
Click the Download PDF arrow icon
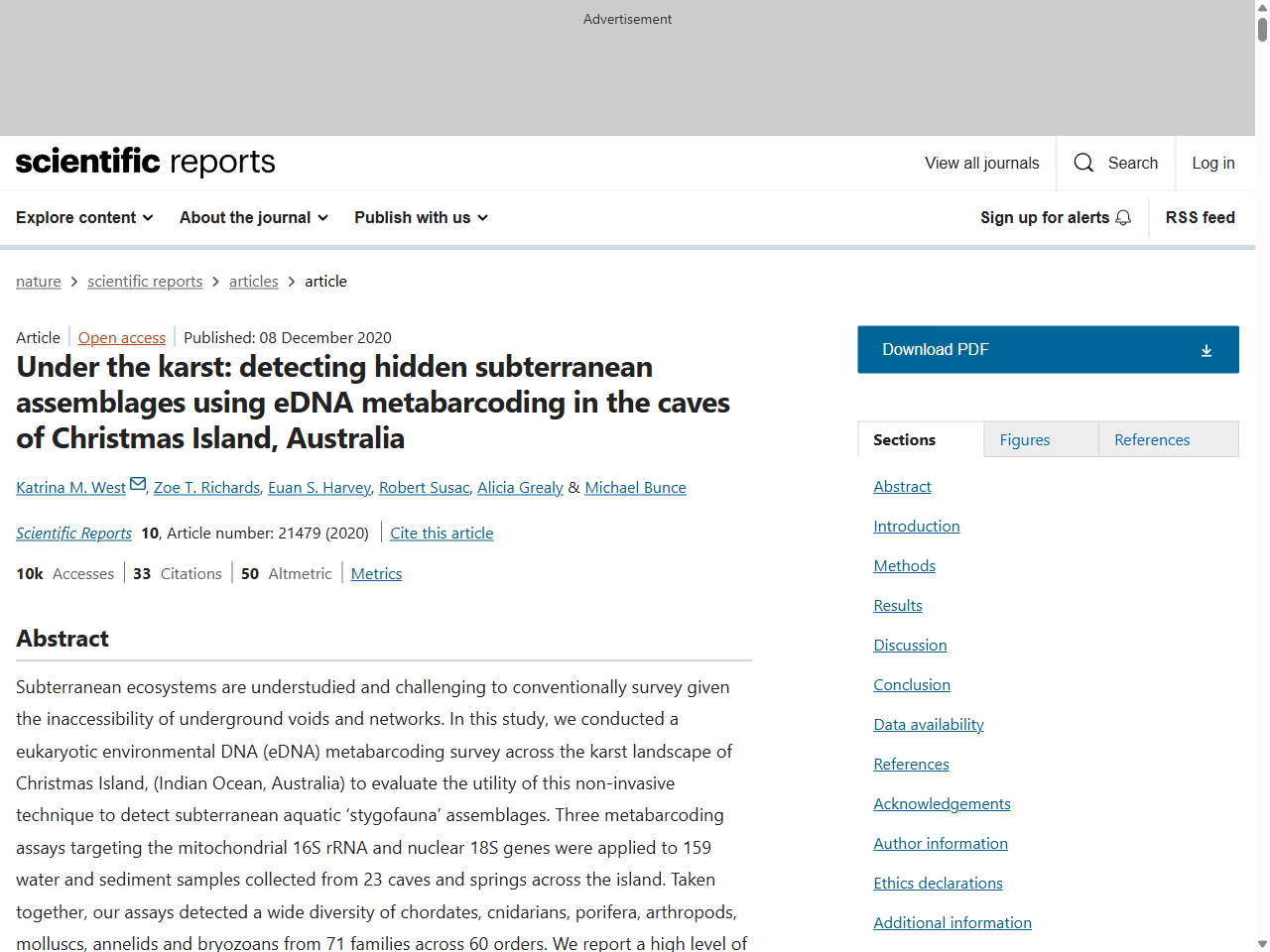[x=1206, y=350]
